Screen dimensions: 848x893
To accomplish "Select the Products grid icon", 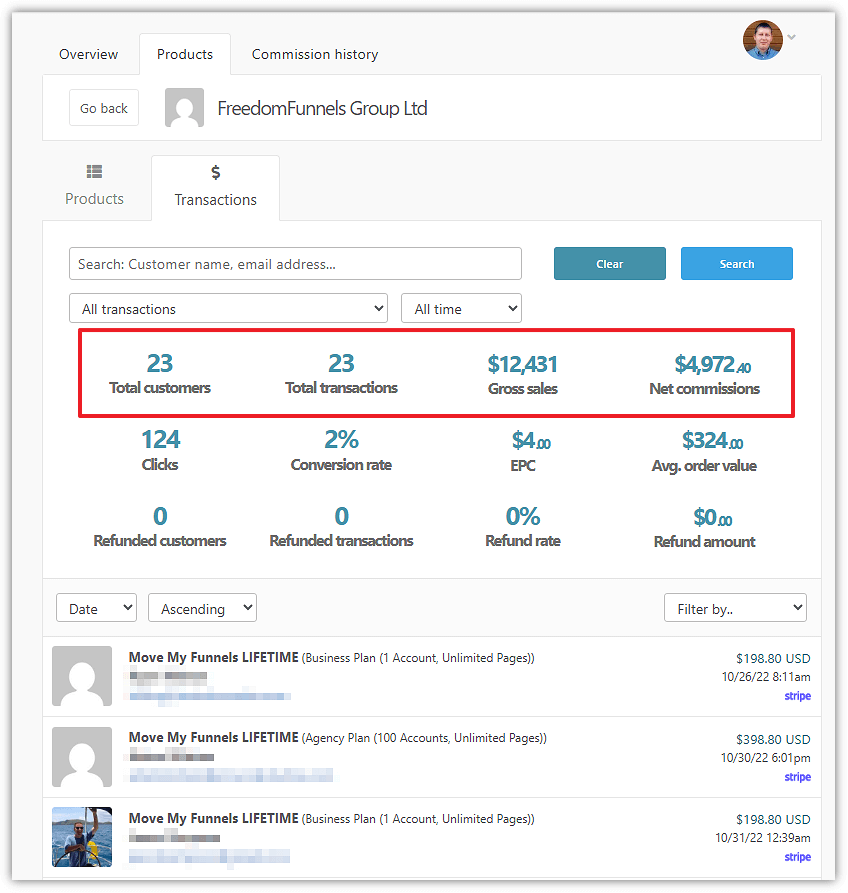I will (94, 171).
